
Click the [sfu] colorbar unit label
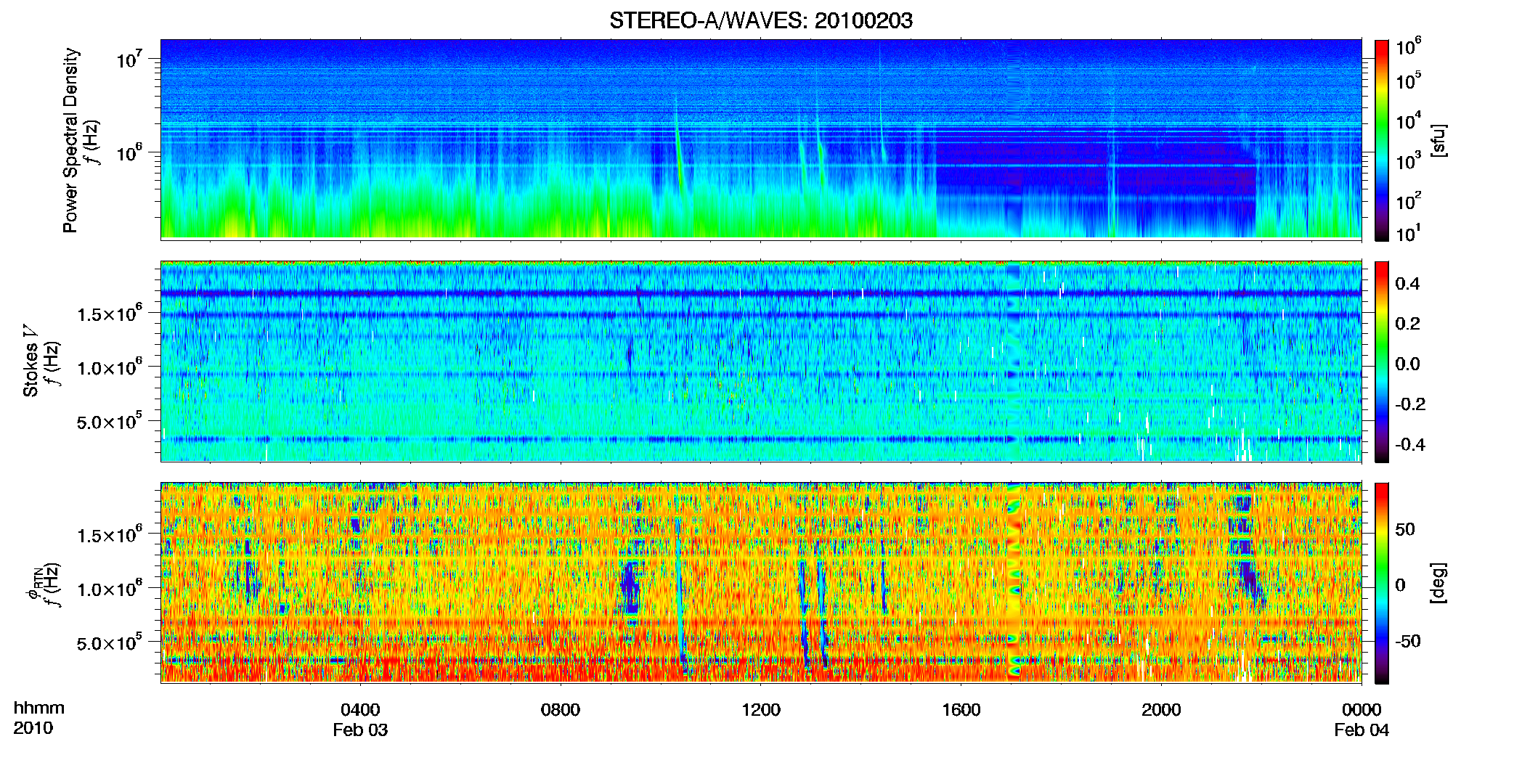click(x=1439, y=140)
